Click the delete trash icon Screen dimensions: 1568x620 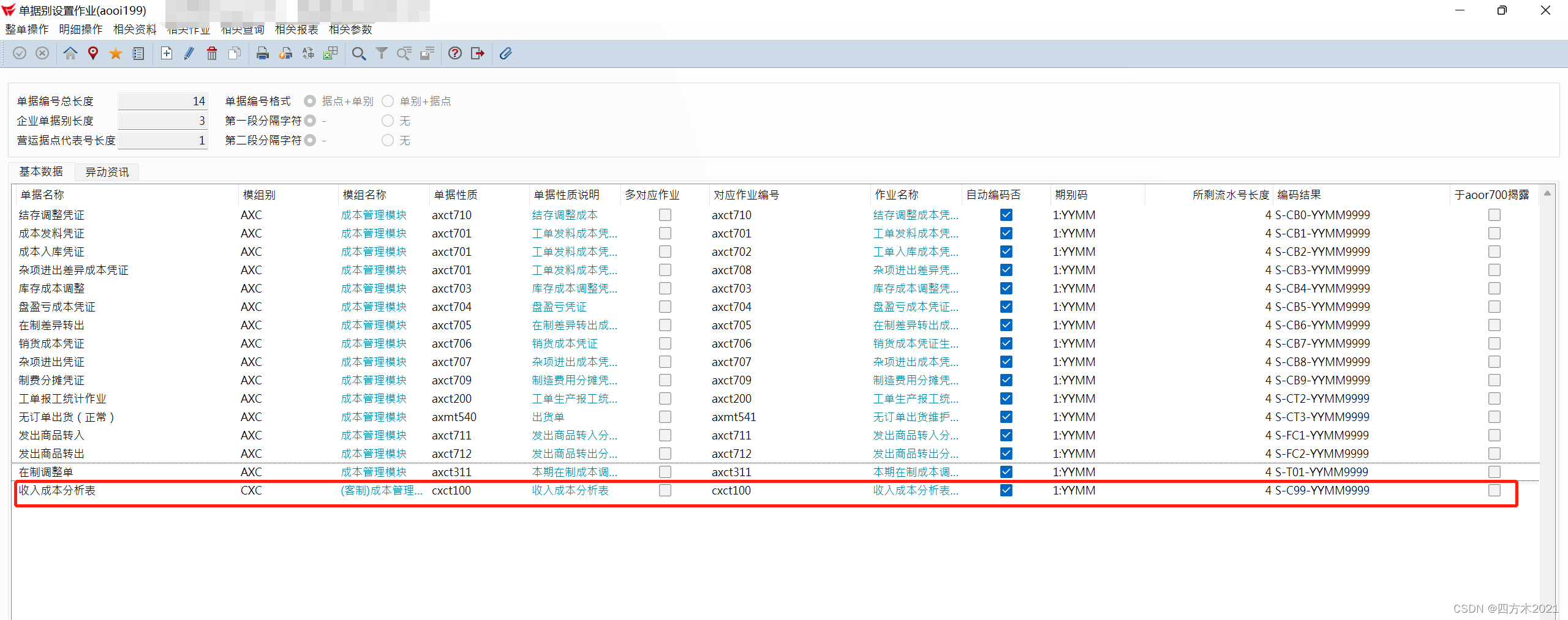pos(211,53)
